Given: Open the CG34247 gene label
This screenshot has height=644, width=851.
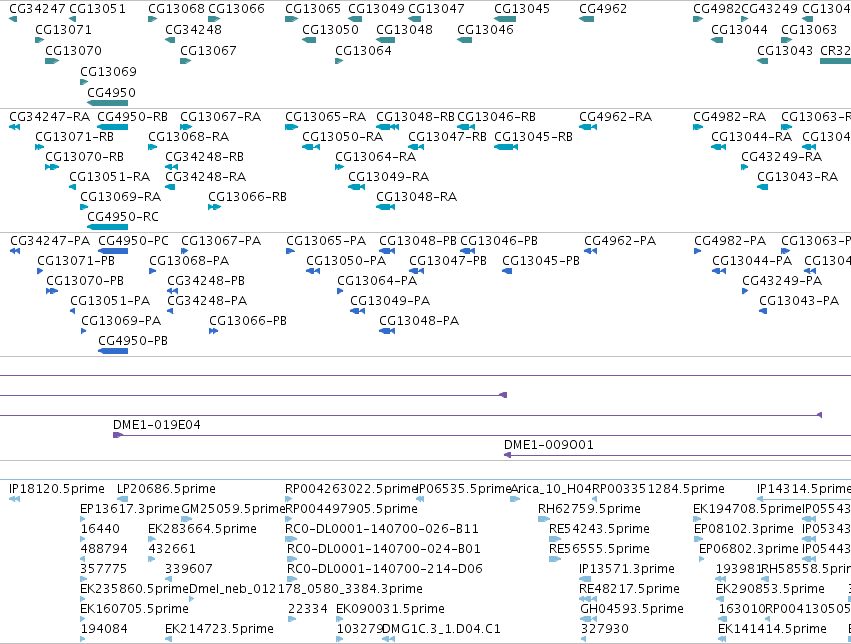Looking at the screenshot, I should [37, 9].
